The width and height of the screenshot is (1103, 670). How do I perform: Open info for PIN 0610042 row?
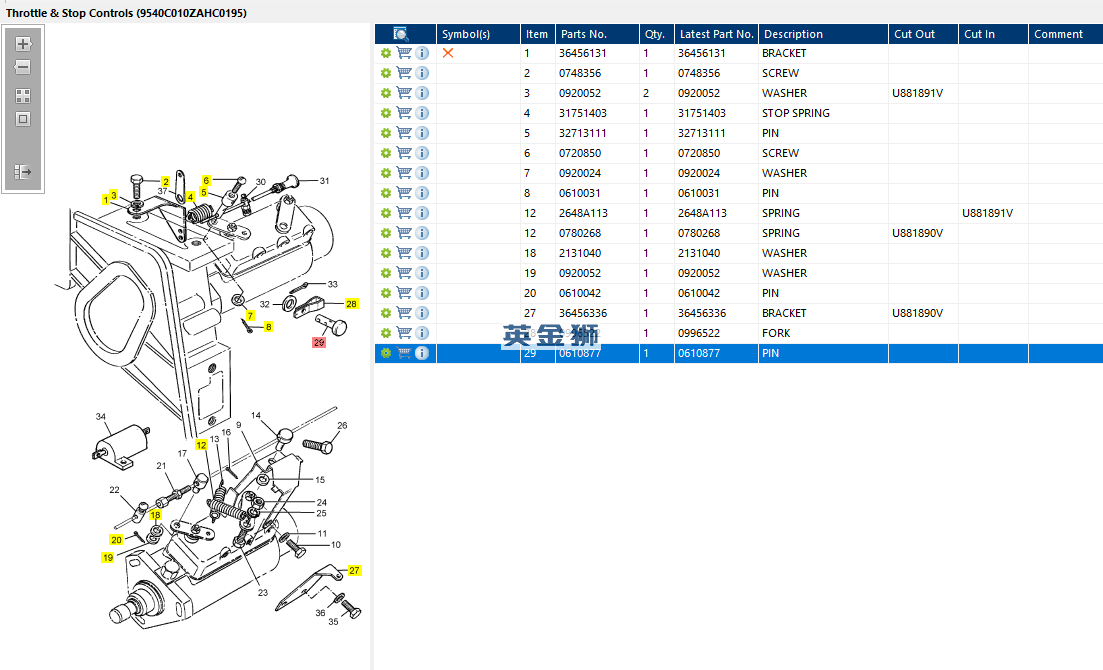tap(422, 293)
